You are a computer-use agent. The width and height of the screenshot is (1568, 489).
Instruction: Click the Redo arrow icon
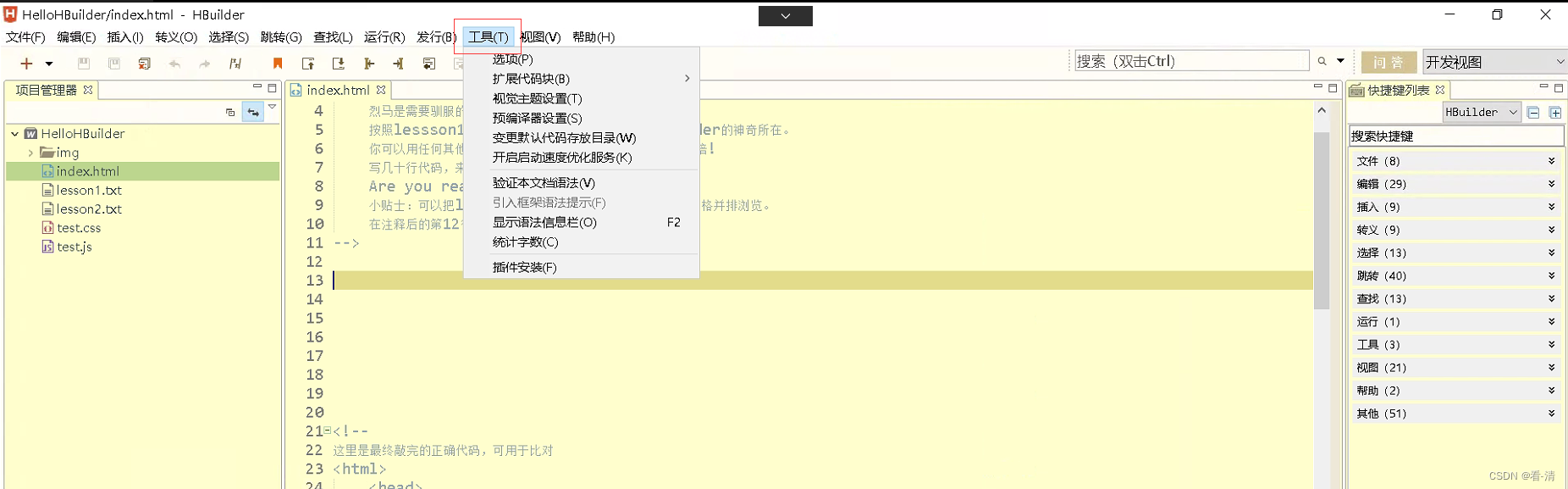point(204,64)
